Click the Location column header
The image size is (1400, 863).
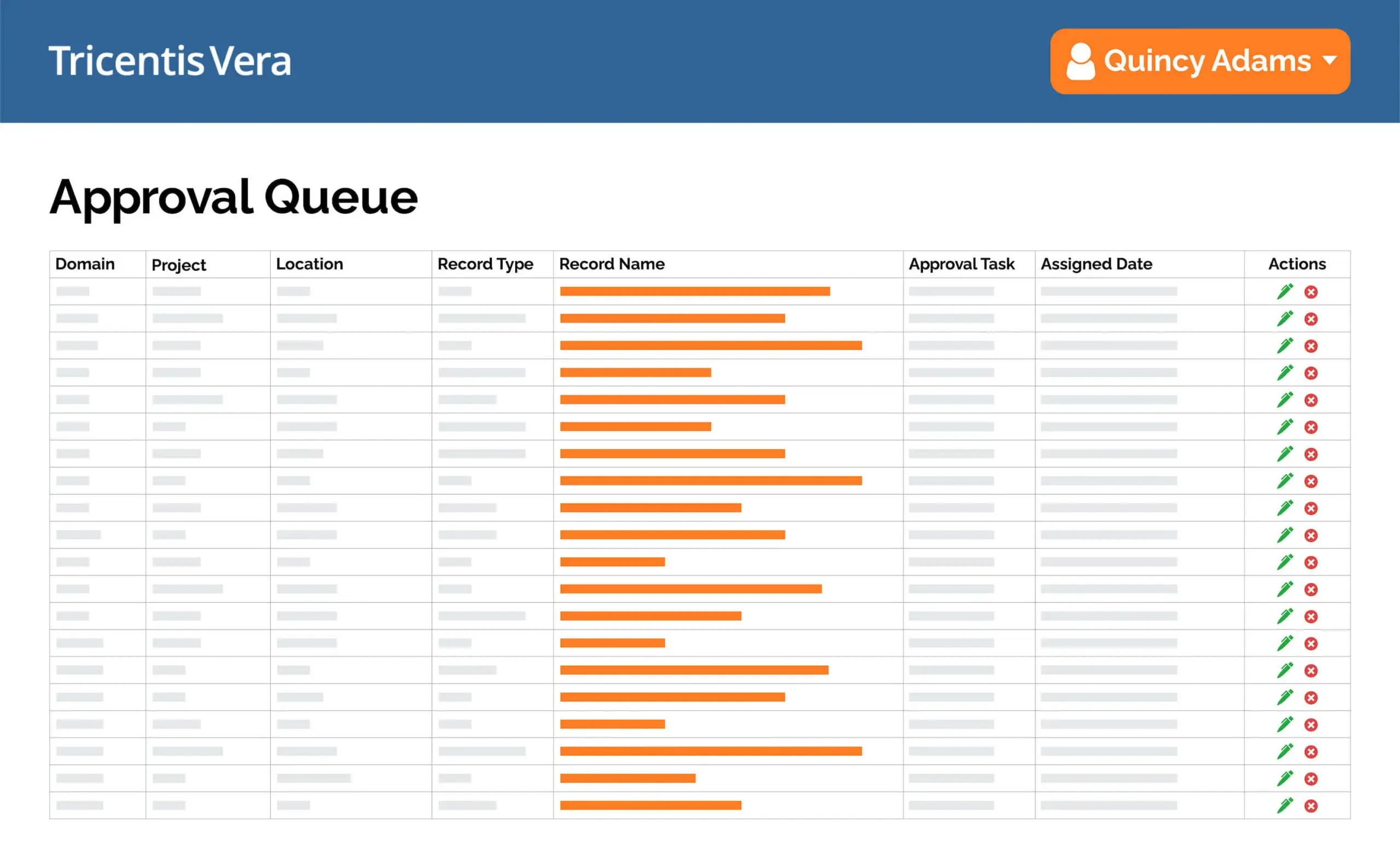click(310, 264)
